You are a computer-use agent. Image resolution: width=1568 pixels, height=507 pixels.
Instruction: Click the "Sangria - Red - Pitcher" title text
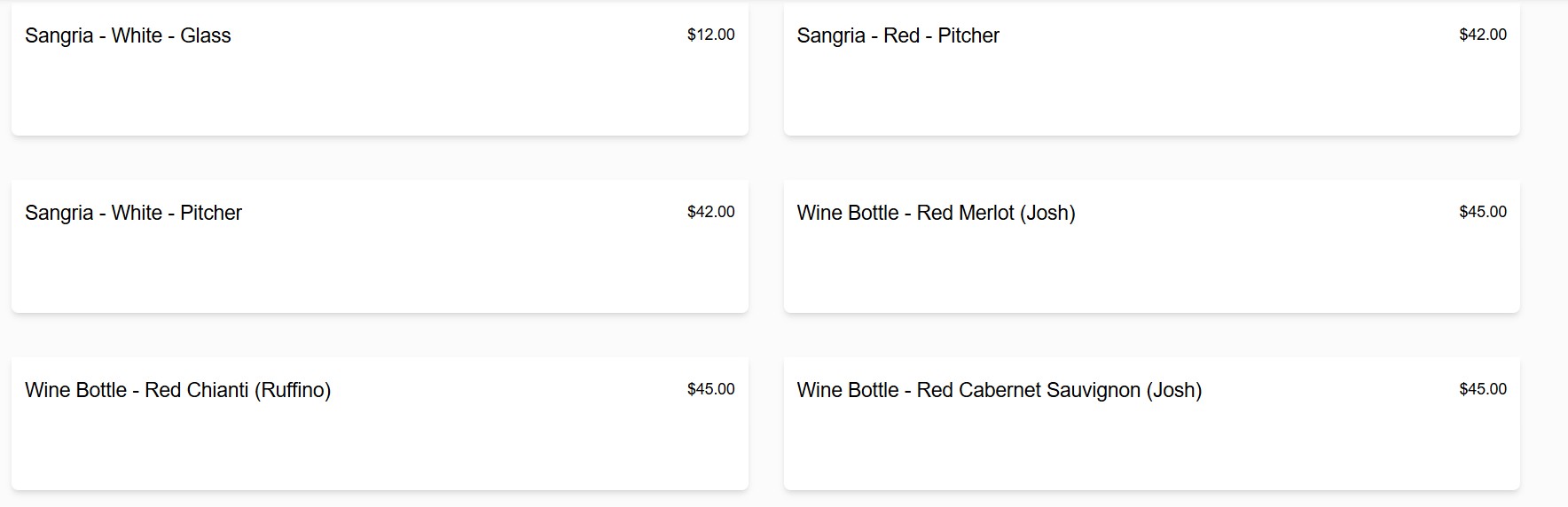pyautogui.click(x=898, y=35)
